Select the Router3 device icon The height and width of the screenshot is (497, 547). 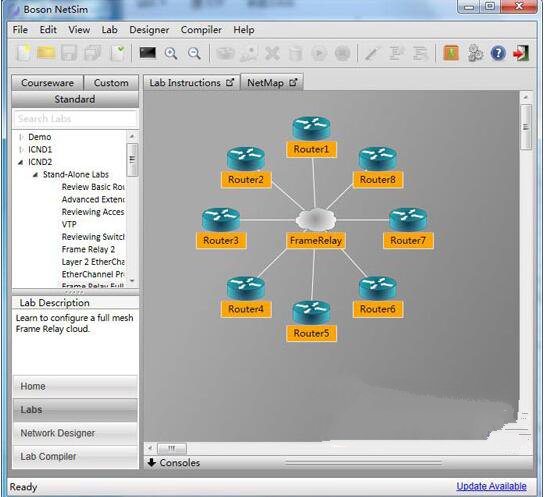pyautogui.click(x=221, y=219)
